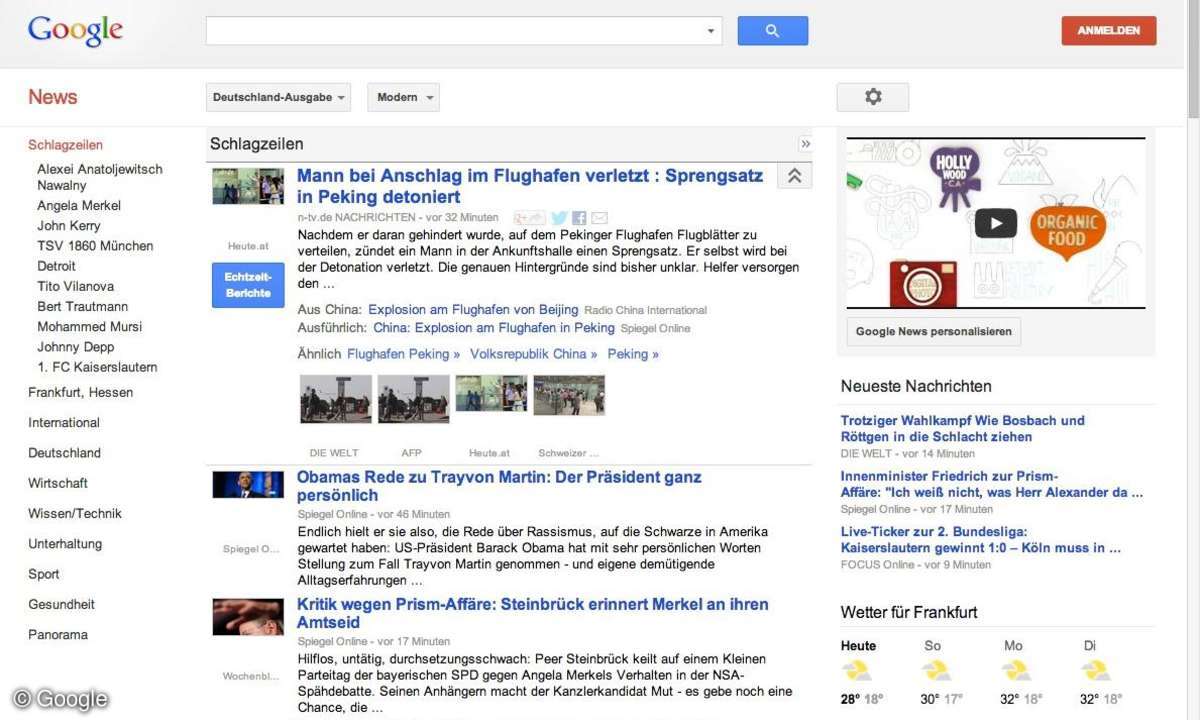The height and width of the screenshot is (720, 1200).
Task: Click related topic Peking »
Action: click(x=633, y=354)
